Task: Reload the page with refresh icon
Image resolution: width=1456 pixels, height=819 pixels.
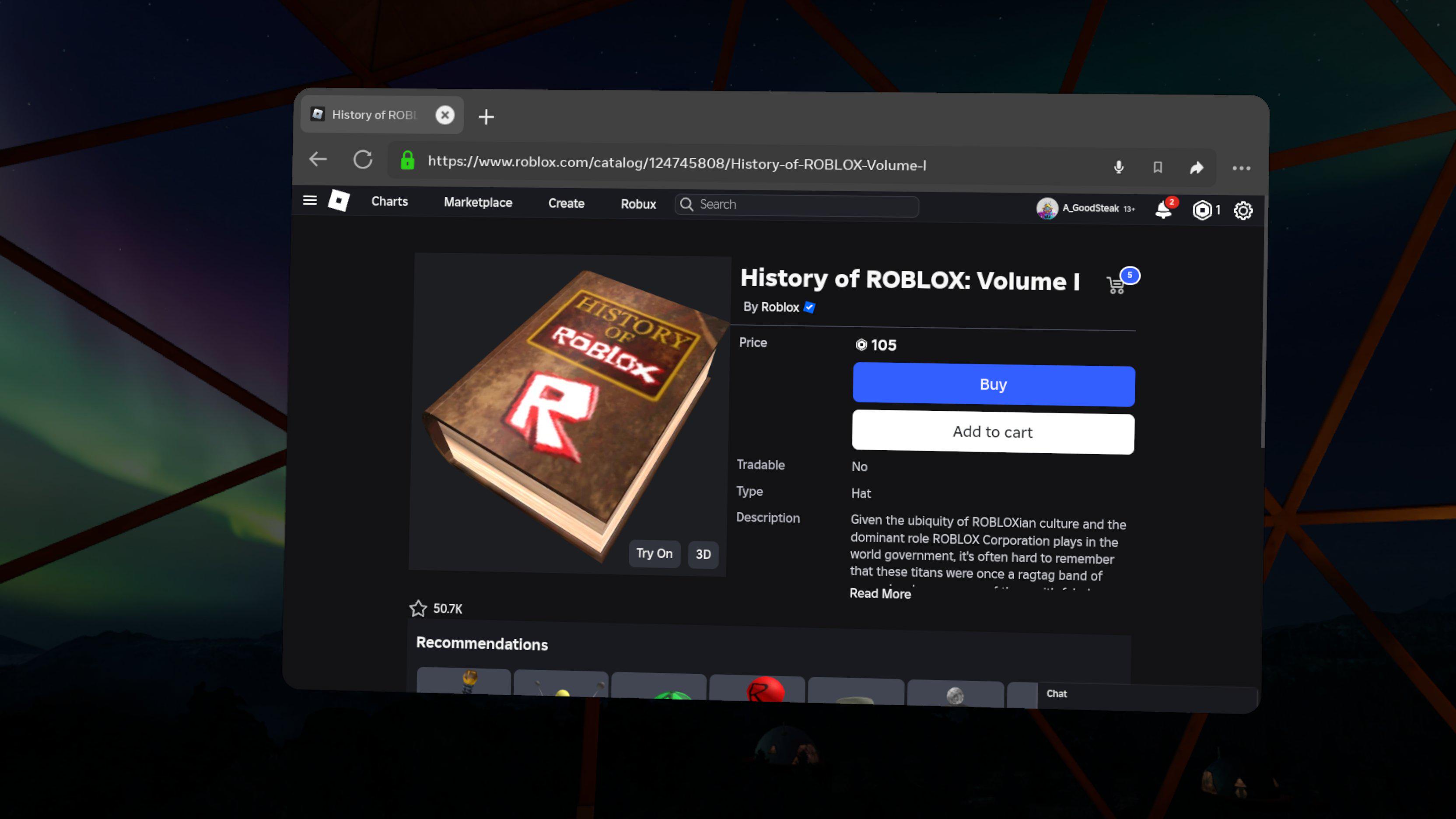Action: (363, 159)
